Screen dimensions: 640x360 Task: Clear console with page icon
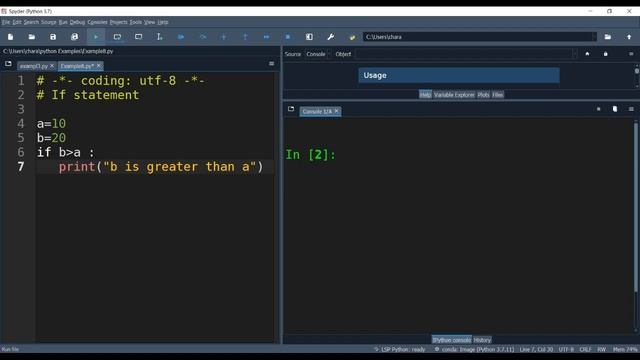(615, 109)
